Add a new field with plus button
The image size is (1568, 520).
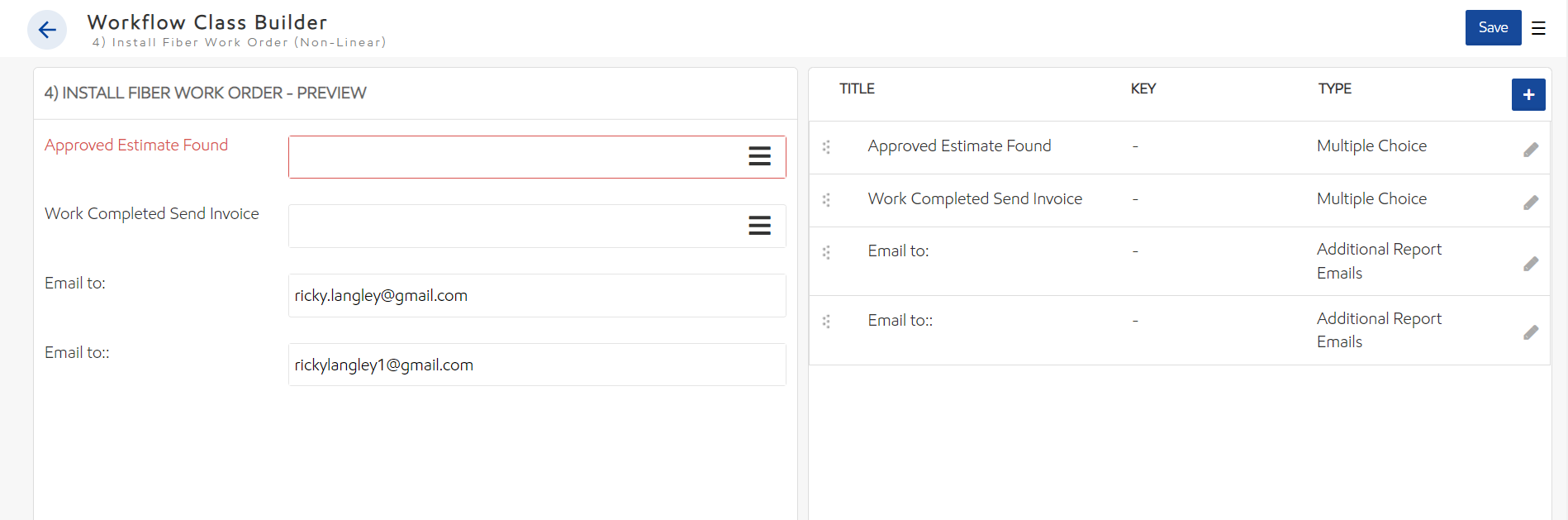click(x=1528, y=95)
